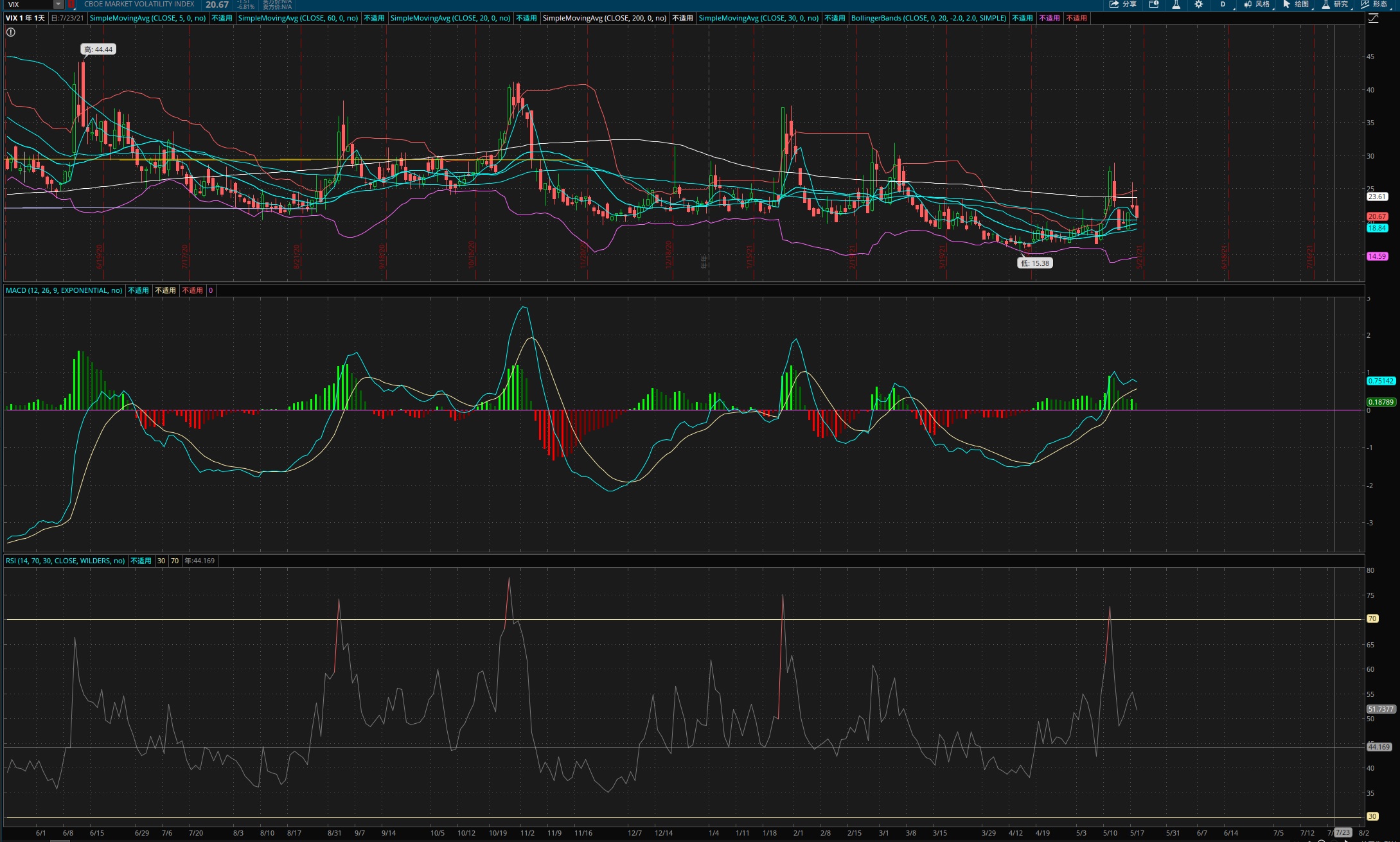This screenshot has width=1400, height=842.
Task: Open the 研究 studies dropdown
Action: [x=1336, y=4]
